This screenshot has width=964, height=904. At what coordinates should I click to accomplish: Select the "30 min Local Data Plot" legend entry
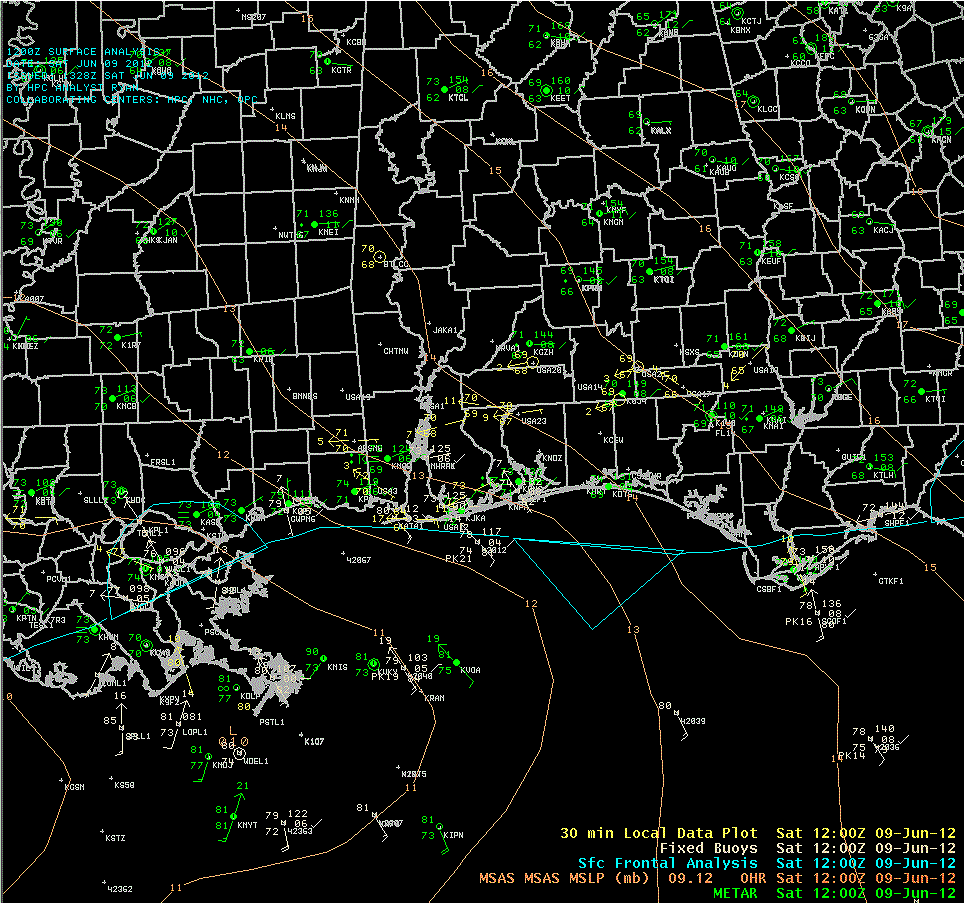658,833
